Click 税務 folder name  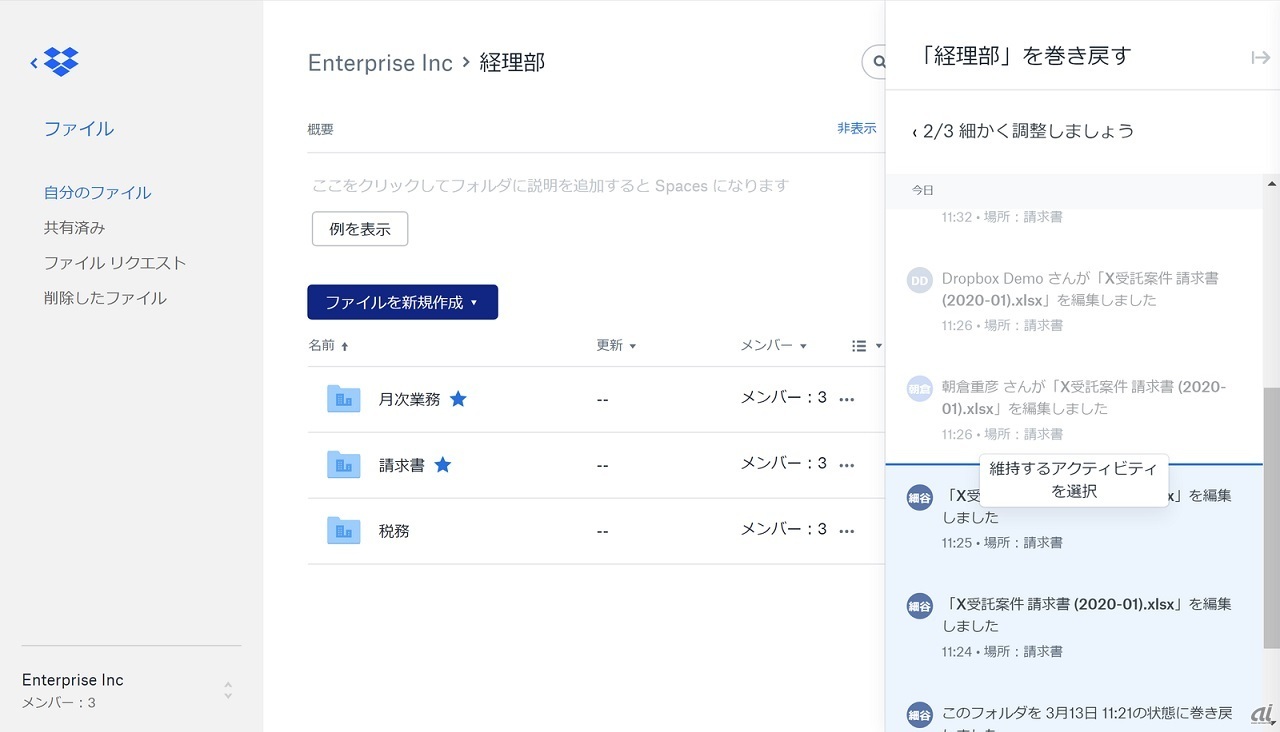coord(394,531)
